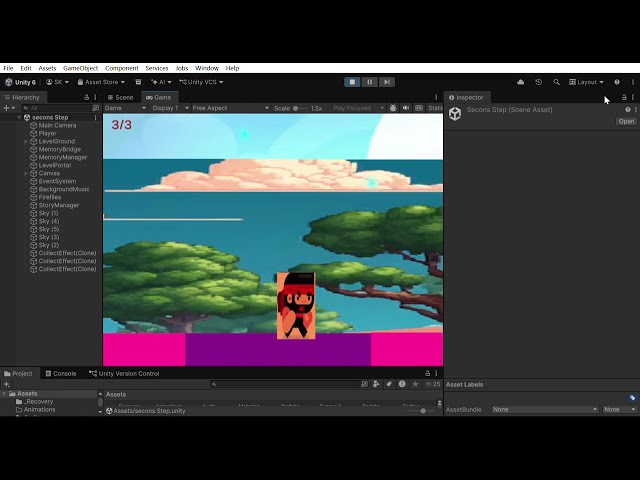This screenshot has width=640, height=480.
Task: Open the Help menu
Action: (x=232, y=68)
